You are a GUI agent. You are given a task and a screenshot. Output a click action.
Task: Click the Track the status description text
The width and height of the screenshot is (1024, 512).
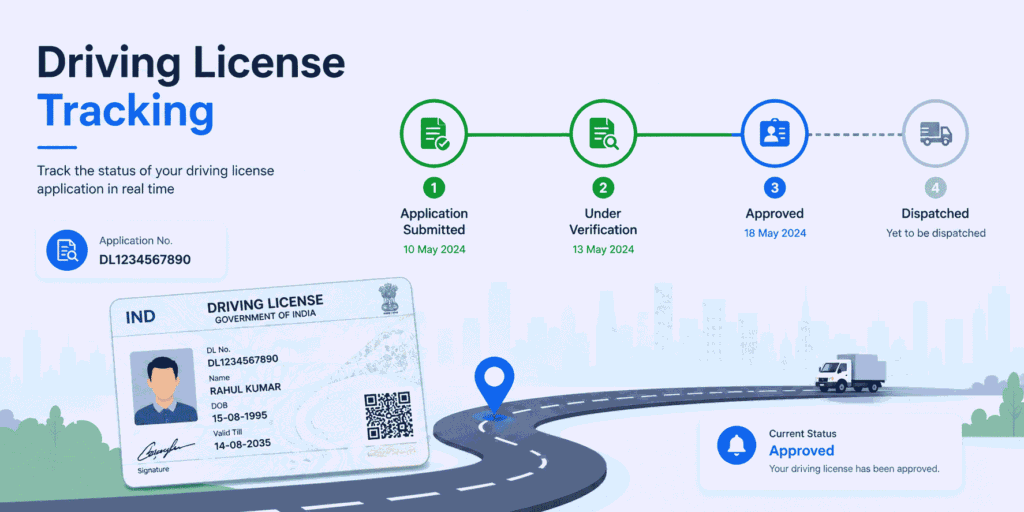pos(155,180)
